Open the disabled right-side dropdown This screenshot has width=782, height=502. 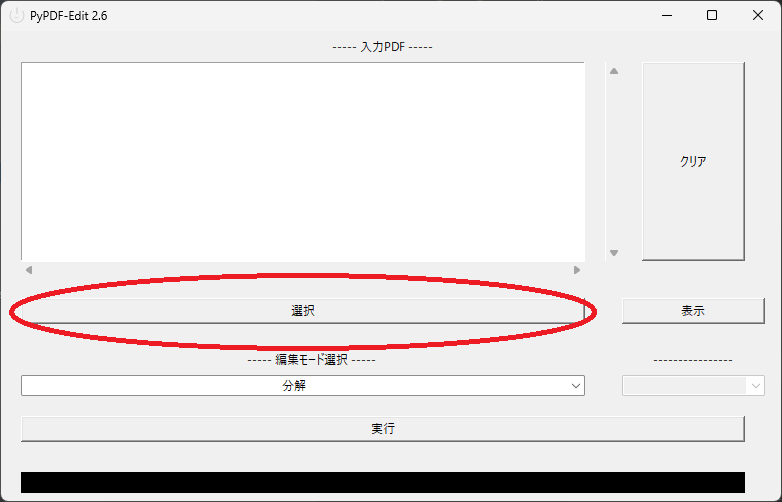(693, 386)
